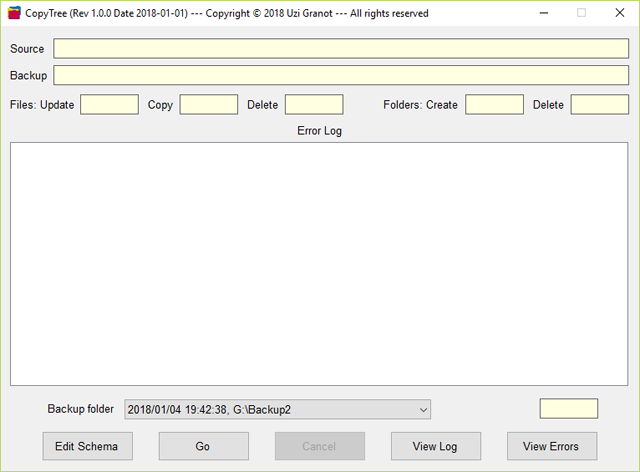Image resolution: width=640 pixels, height=472 pixels.
Task: Click the Folders Delete count box
Action: [x=600, y=105]
